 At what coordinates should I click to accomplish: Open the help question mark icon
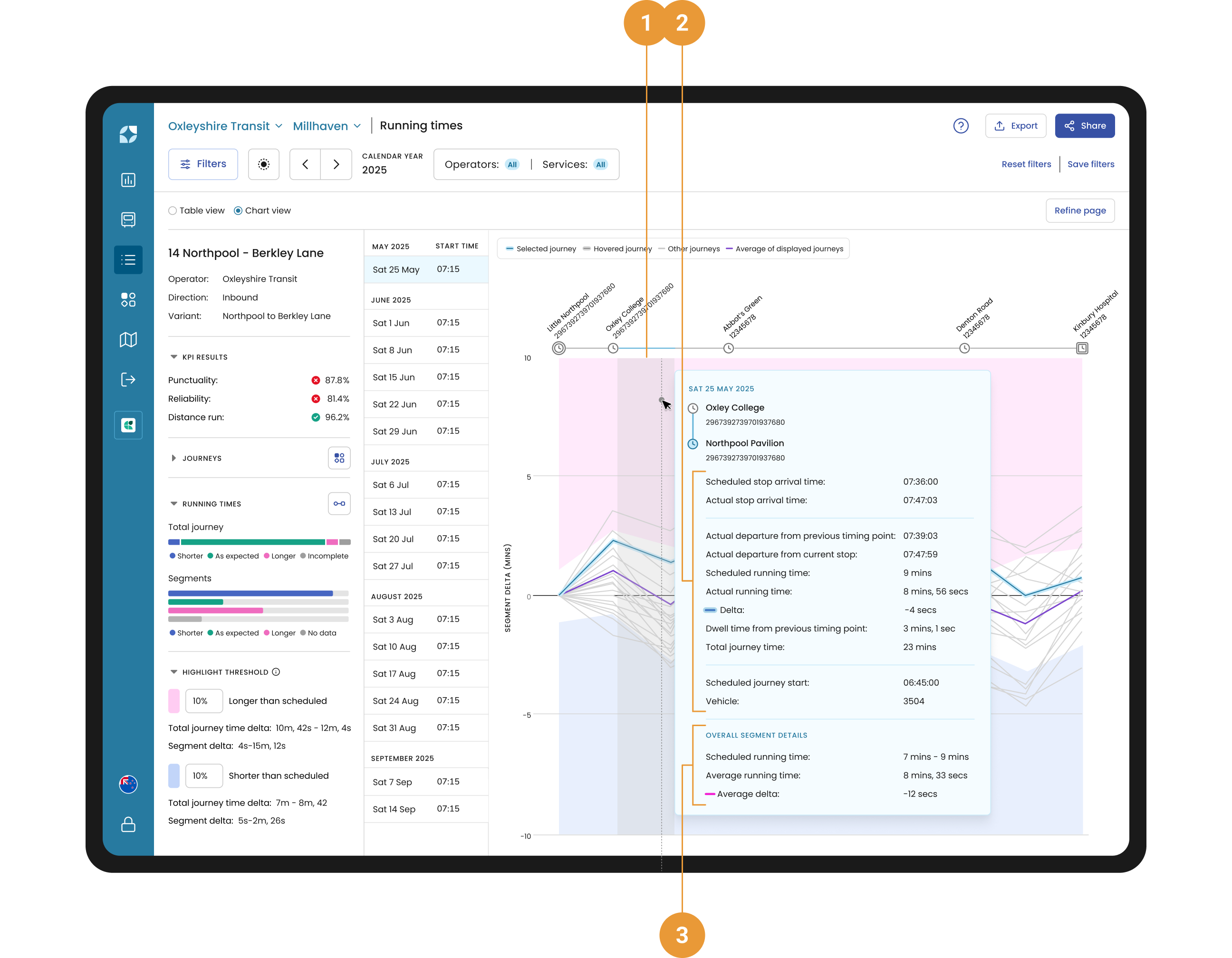pos(960,126)
